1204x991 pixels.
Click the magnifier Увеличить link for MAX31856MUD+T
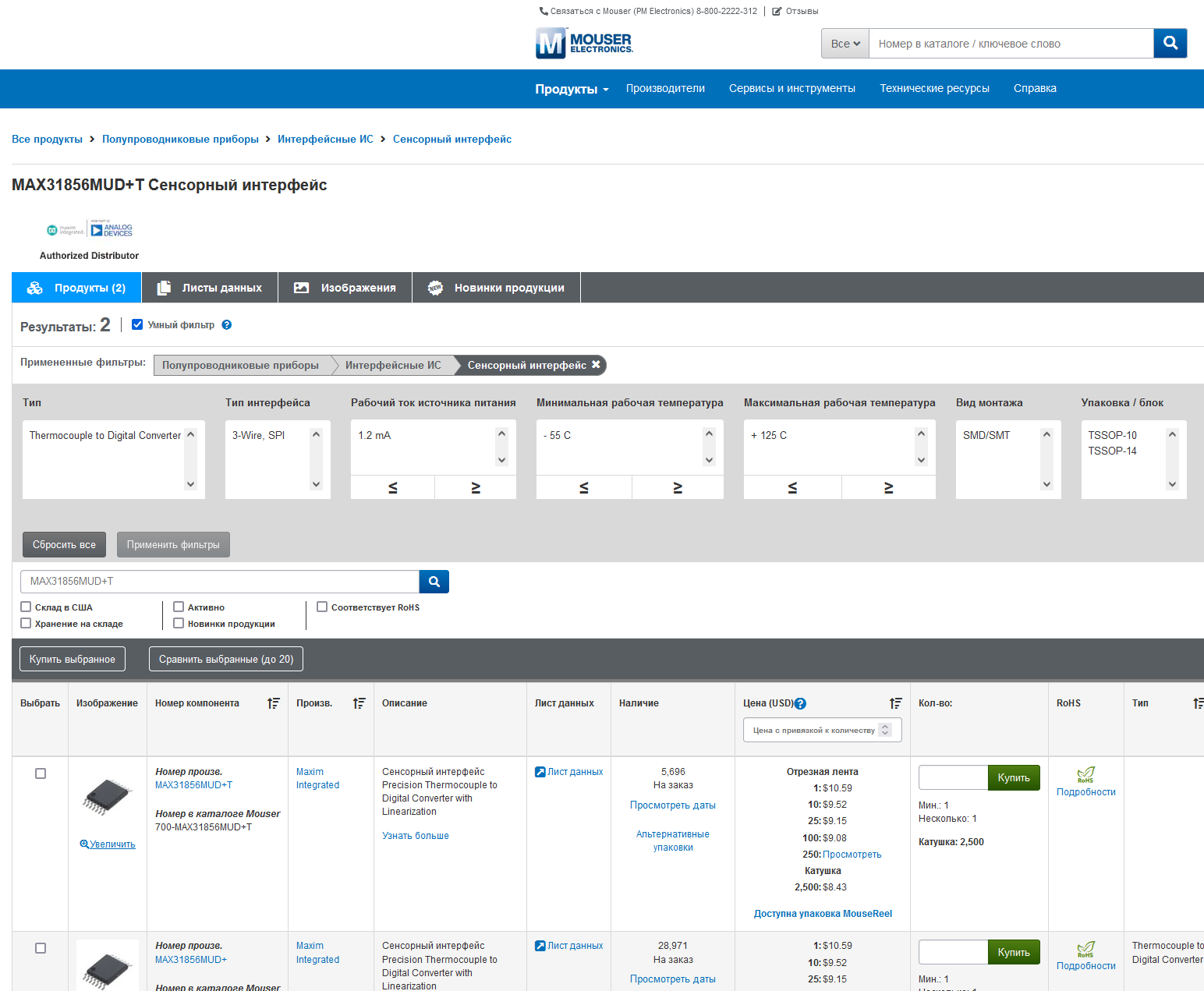(108, 844)
